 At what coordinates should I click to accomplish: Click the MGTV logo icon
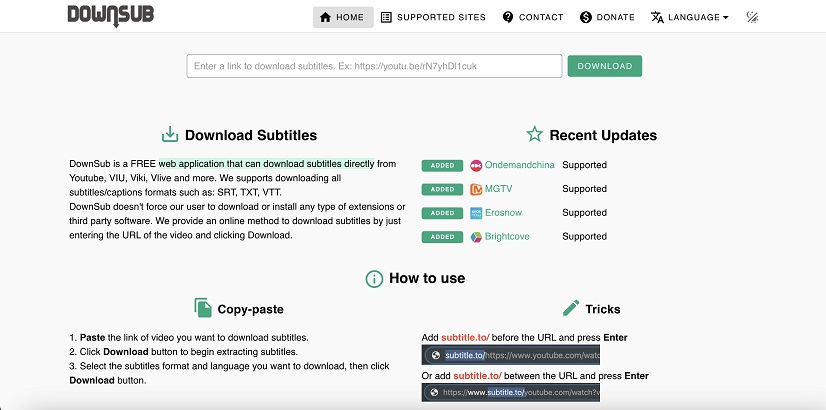click(476, 189)
